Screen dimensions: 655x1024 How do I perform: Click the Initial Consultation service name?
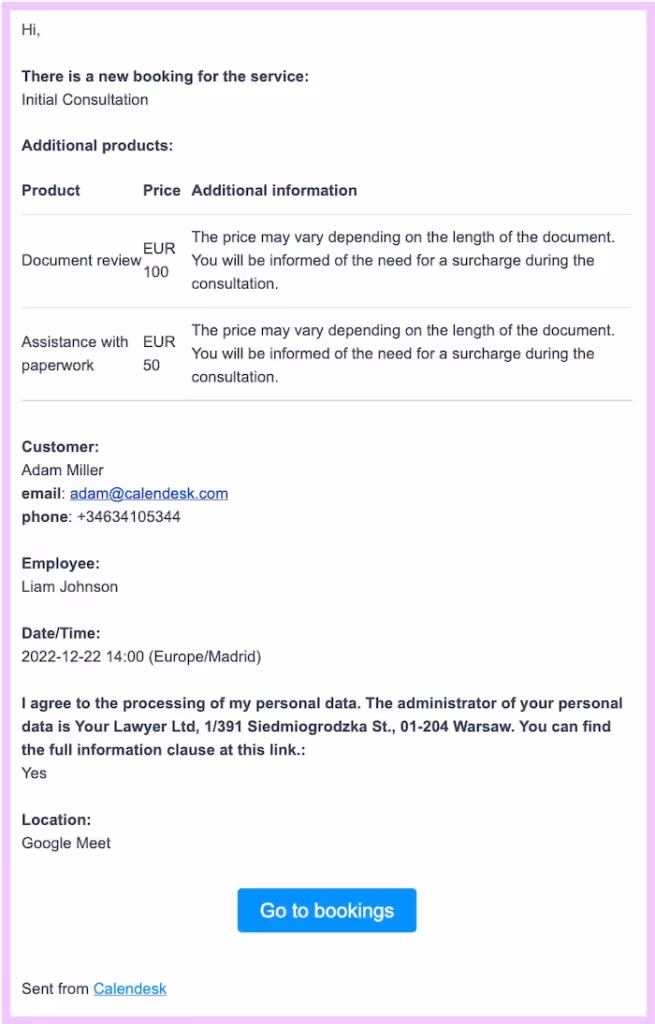coord(85,100)
